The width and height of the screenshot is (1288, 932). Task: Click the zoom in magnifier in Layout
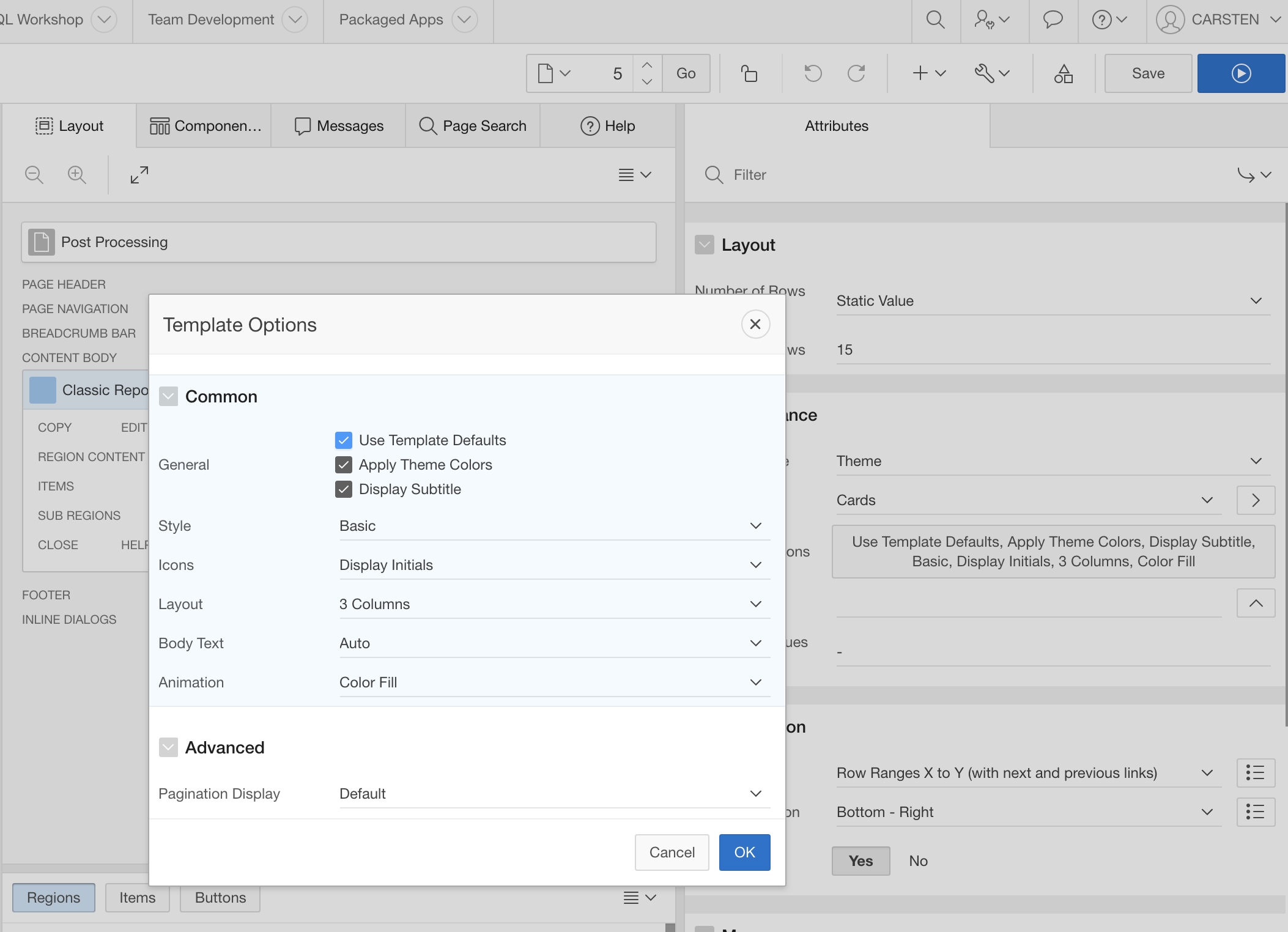pos(76,175)
